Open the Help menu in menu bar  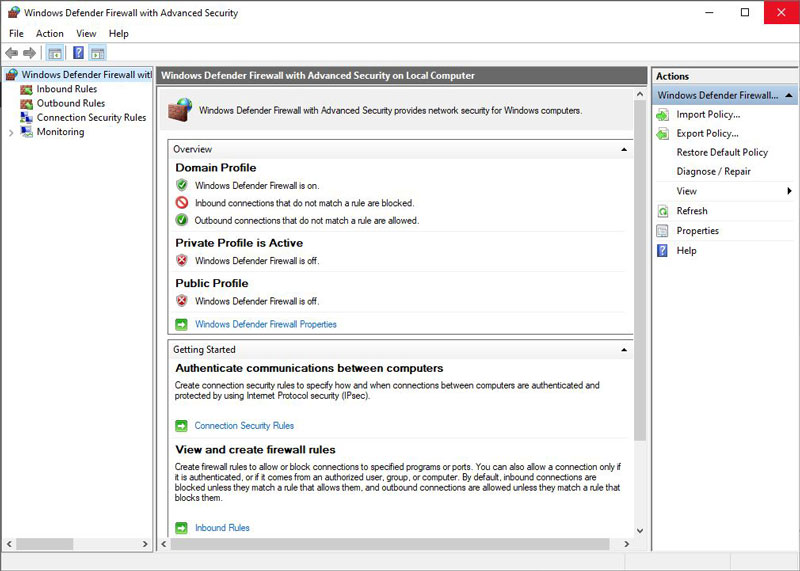pos(118,34)
